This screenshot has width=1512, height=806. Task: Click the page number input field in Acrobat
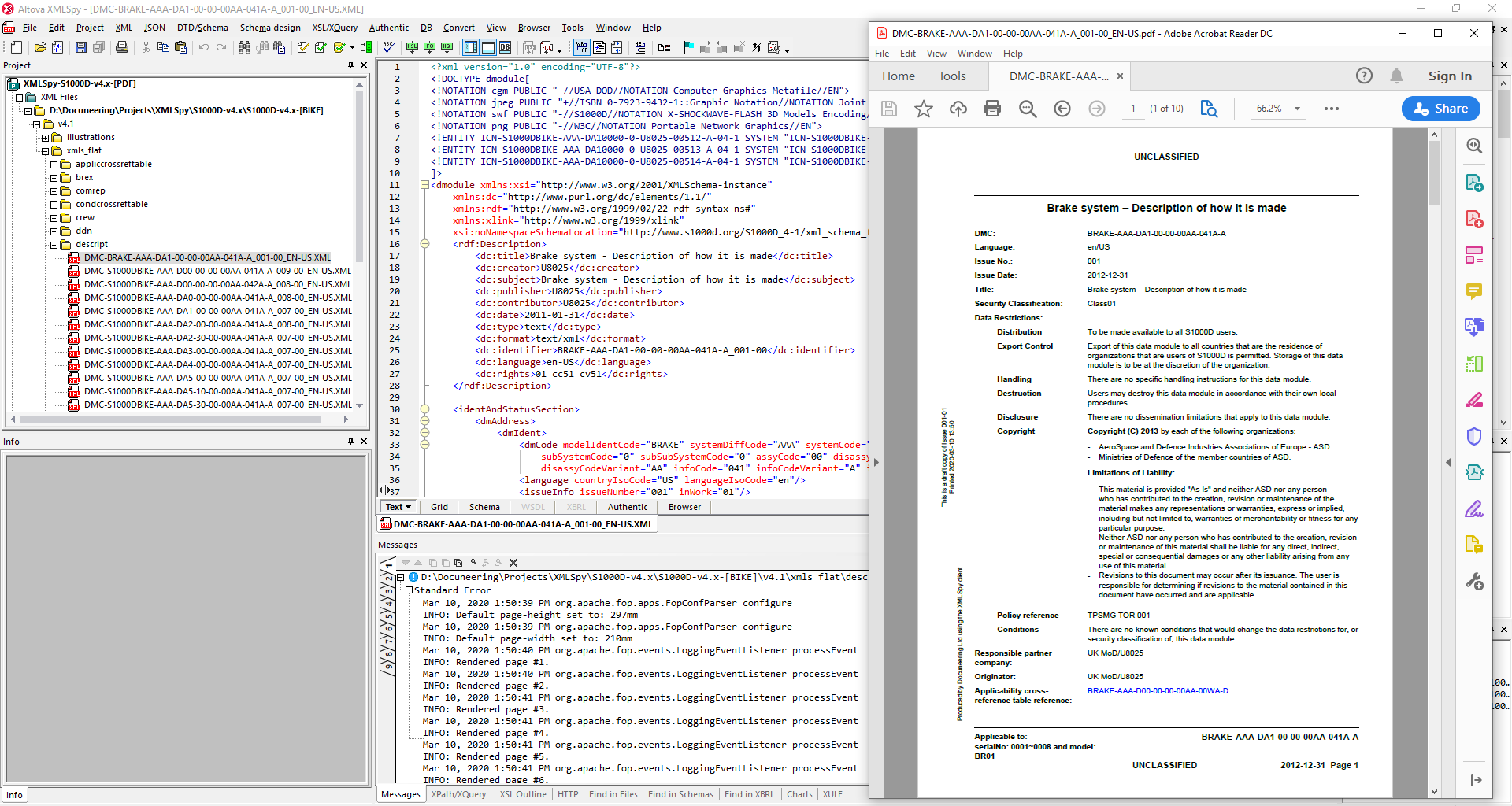point(1134,109)
